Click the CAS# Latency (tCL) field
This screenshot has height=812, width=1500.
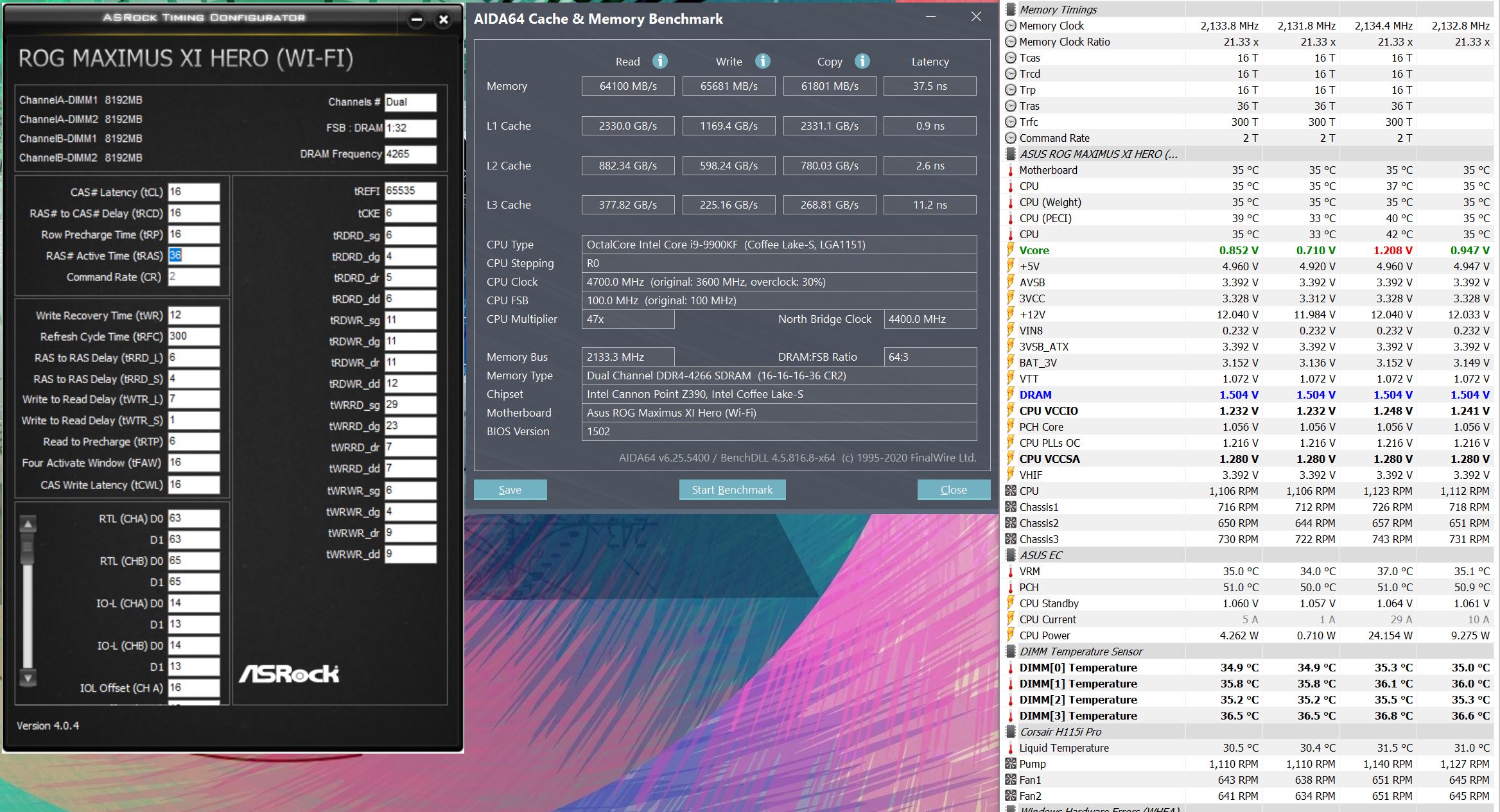[x=193, y=192]
